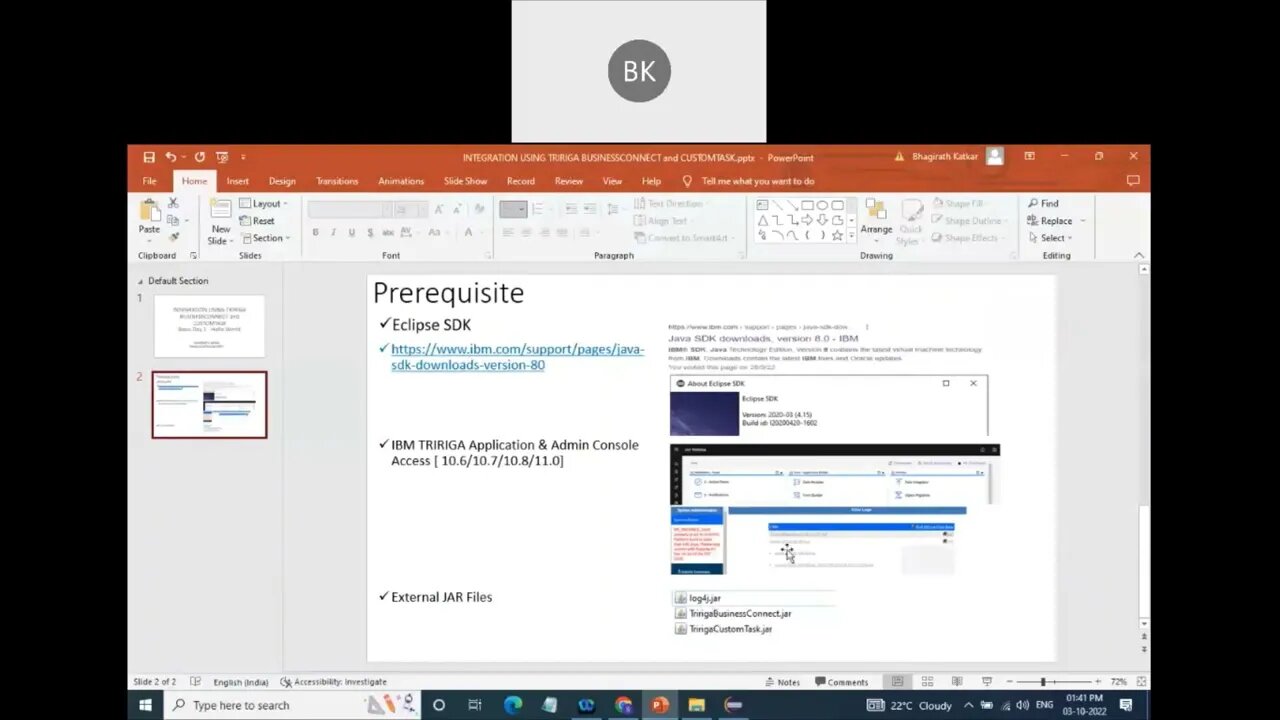Select the rectangle shape in gallery
This screenshot has width=1280, height=720.
[807, 205]
